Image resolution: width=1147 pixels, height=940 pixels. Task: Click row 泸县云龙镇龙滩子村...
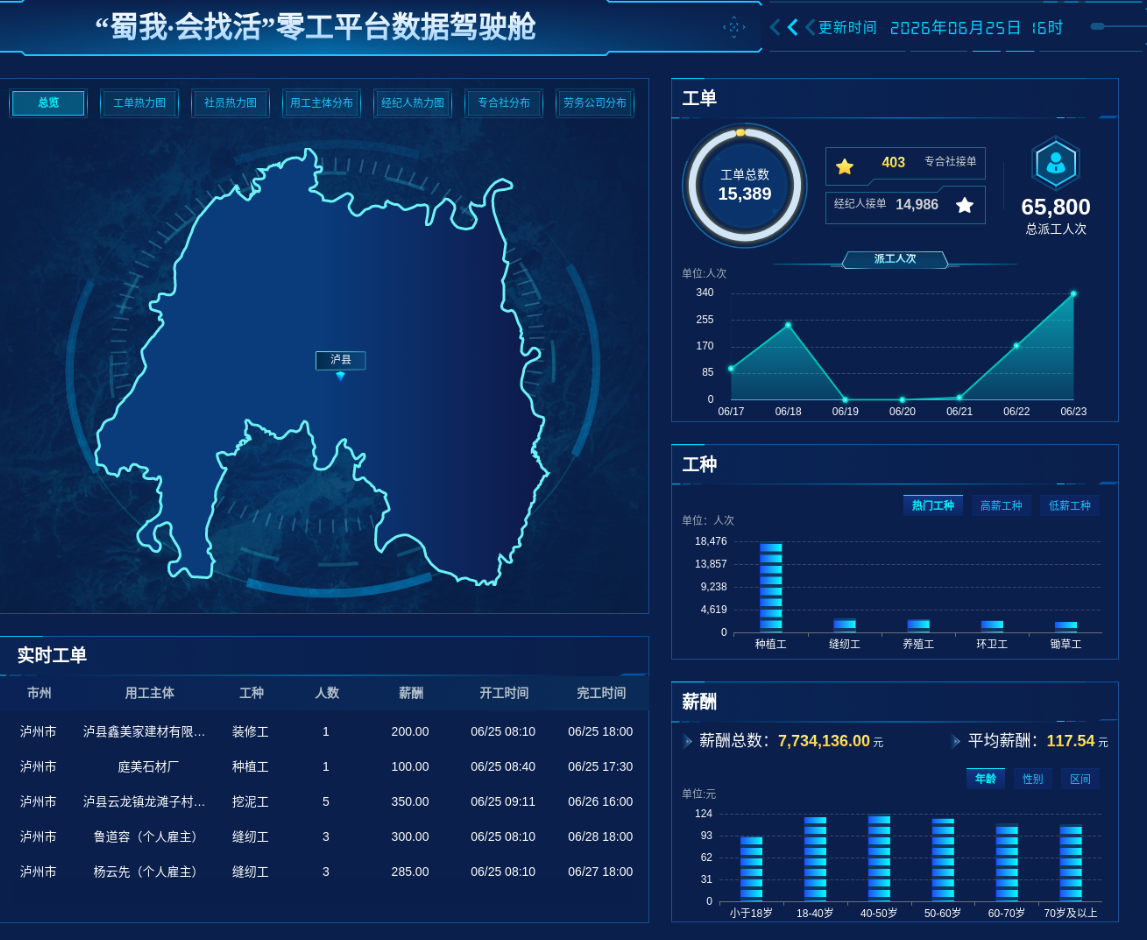pos(324,802)
